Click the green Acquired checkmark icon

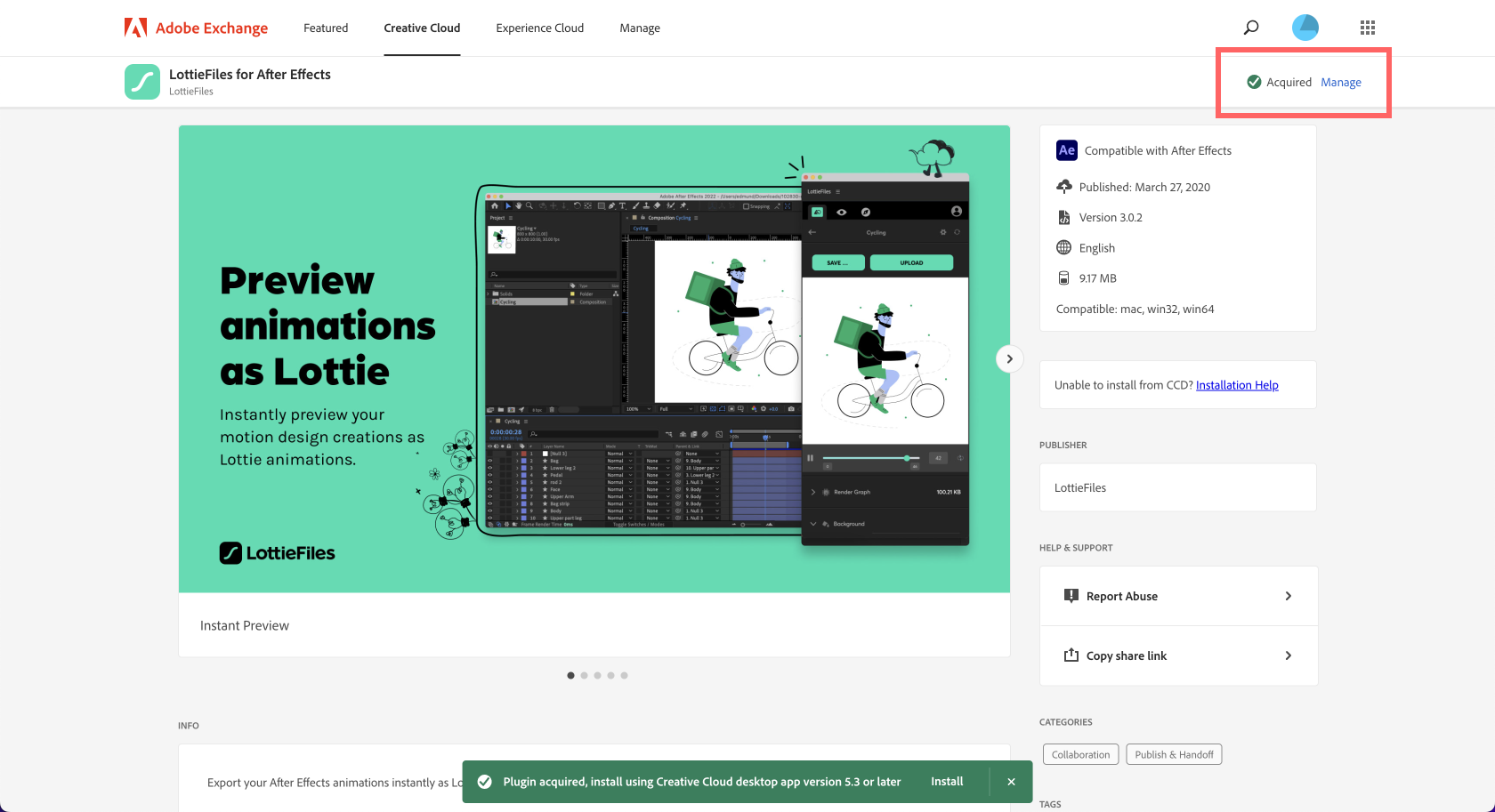1254,82
